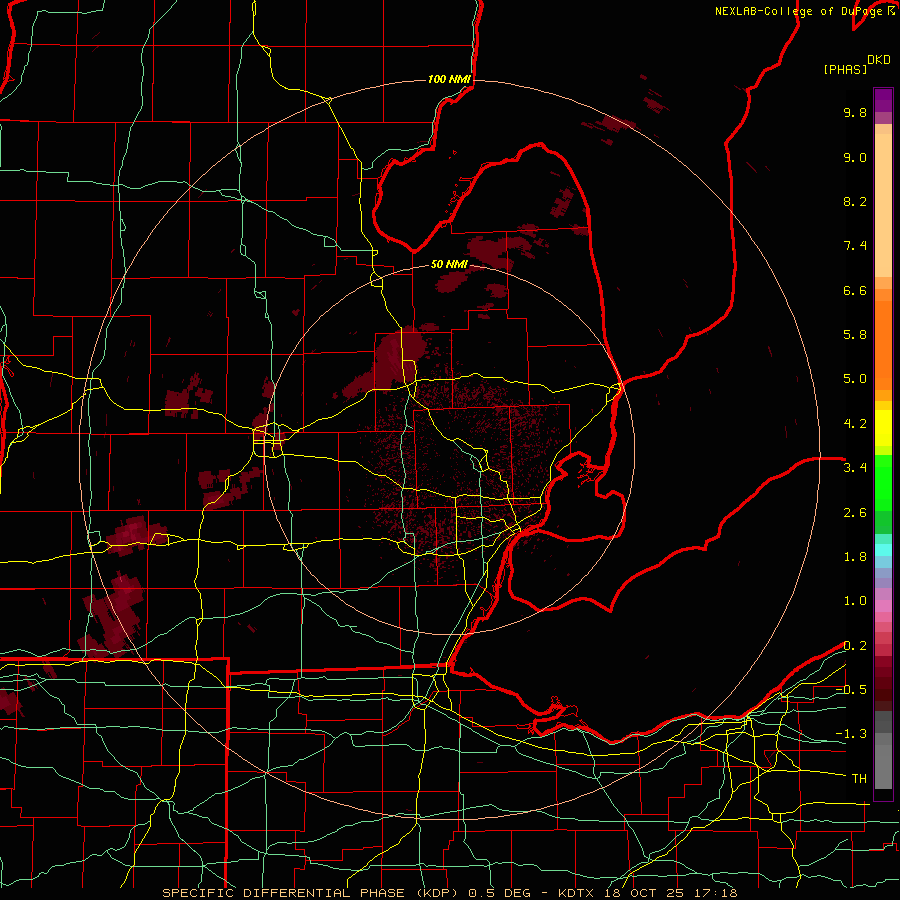Click the 1.0 scale value
This screenshot has height=900, width=900.
(855, 601)
